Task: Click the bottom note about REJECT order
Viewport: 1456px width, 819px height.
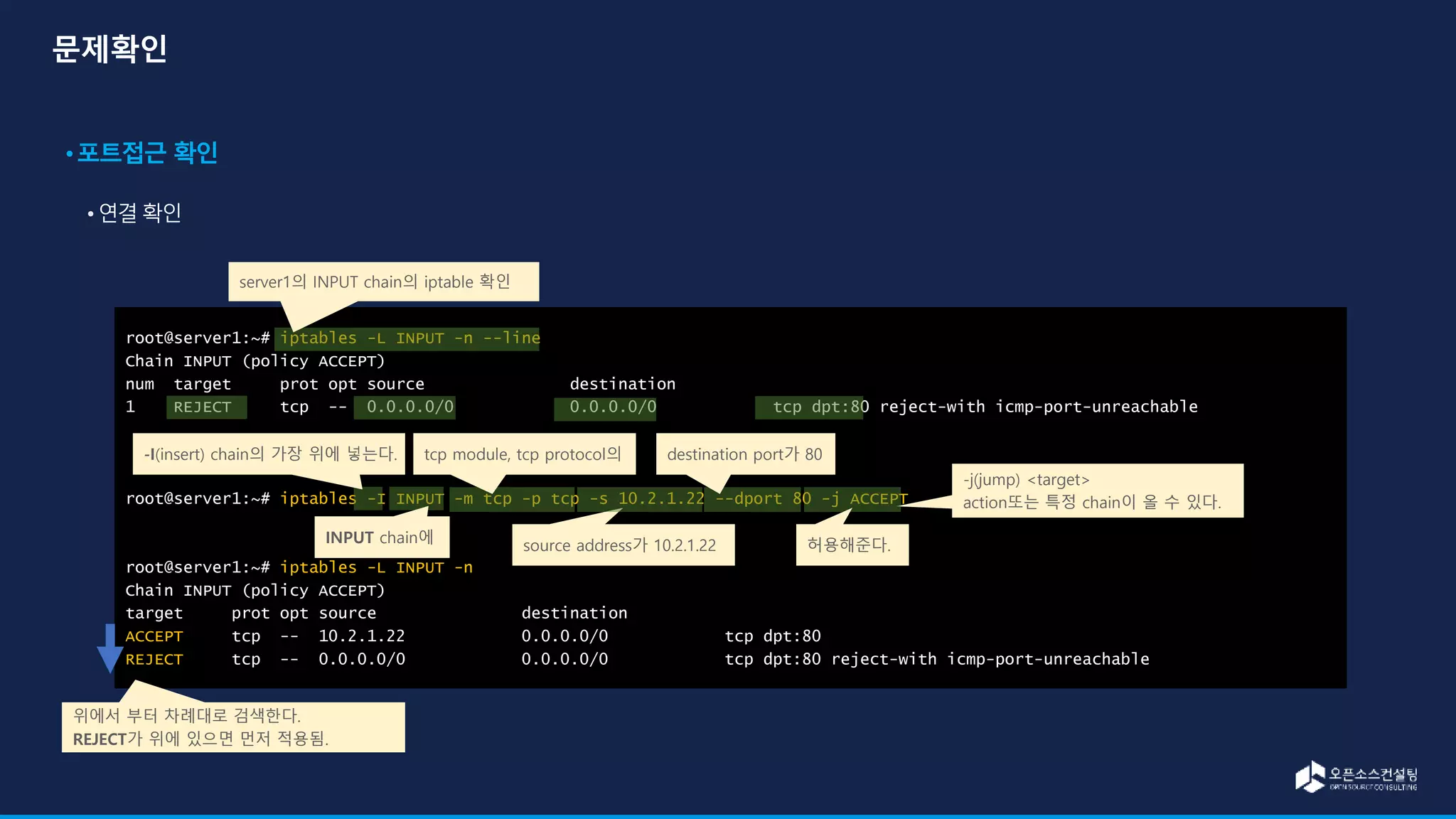Action: (233, 727)
